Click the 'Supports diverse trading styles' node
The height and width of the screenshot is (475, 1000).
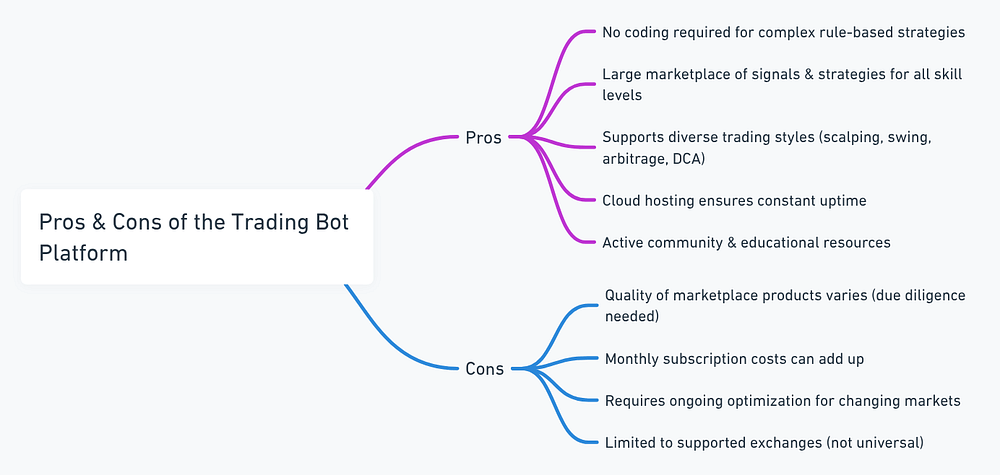tap(766, 148)
